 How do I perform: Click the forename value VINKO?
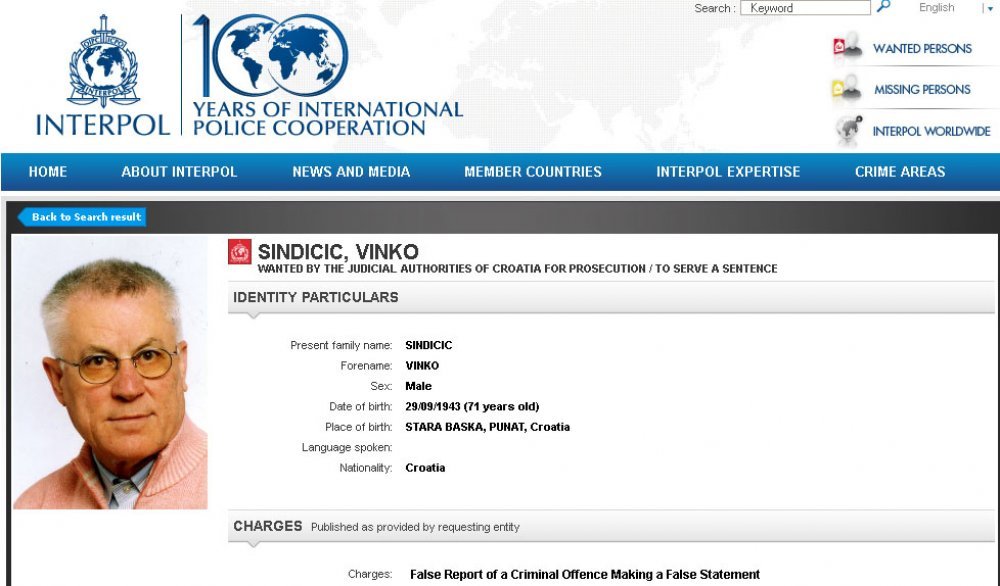click(422, 365)
